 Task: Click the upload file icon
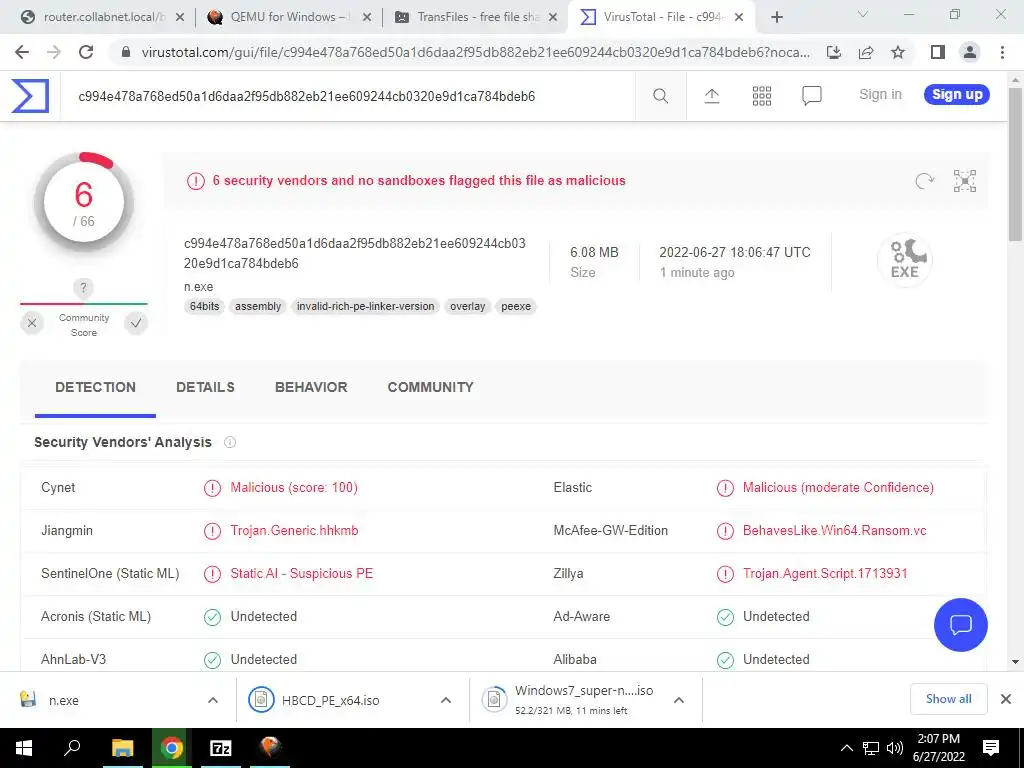[712, 96]
